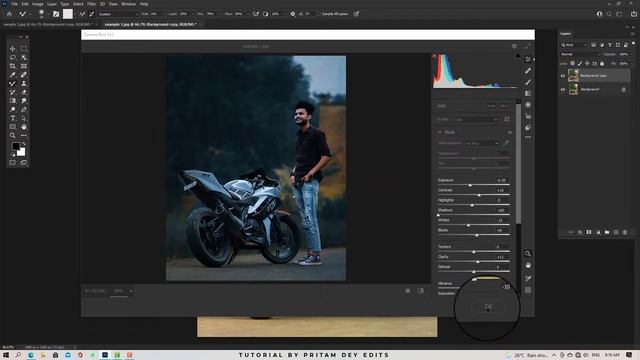Select the Zoom tool in Photoshop toolbar
Screen dimensions: 640x360
[13, 135]
